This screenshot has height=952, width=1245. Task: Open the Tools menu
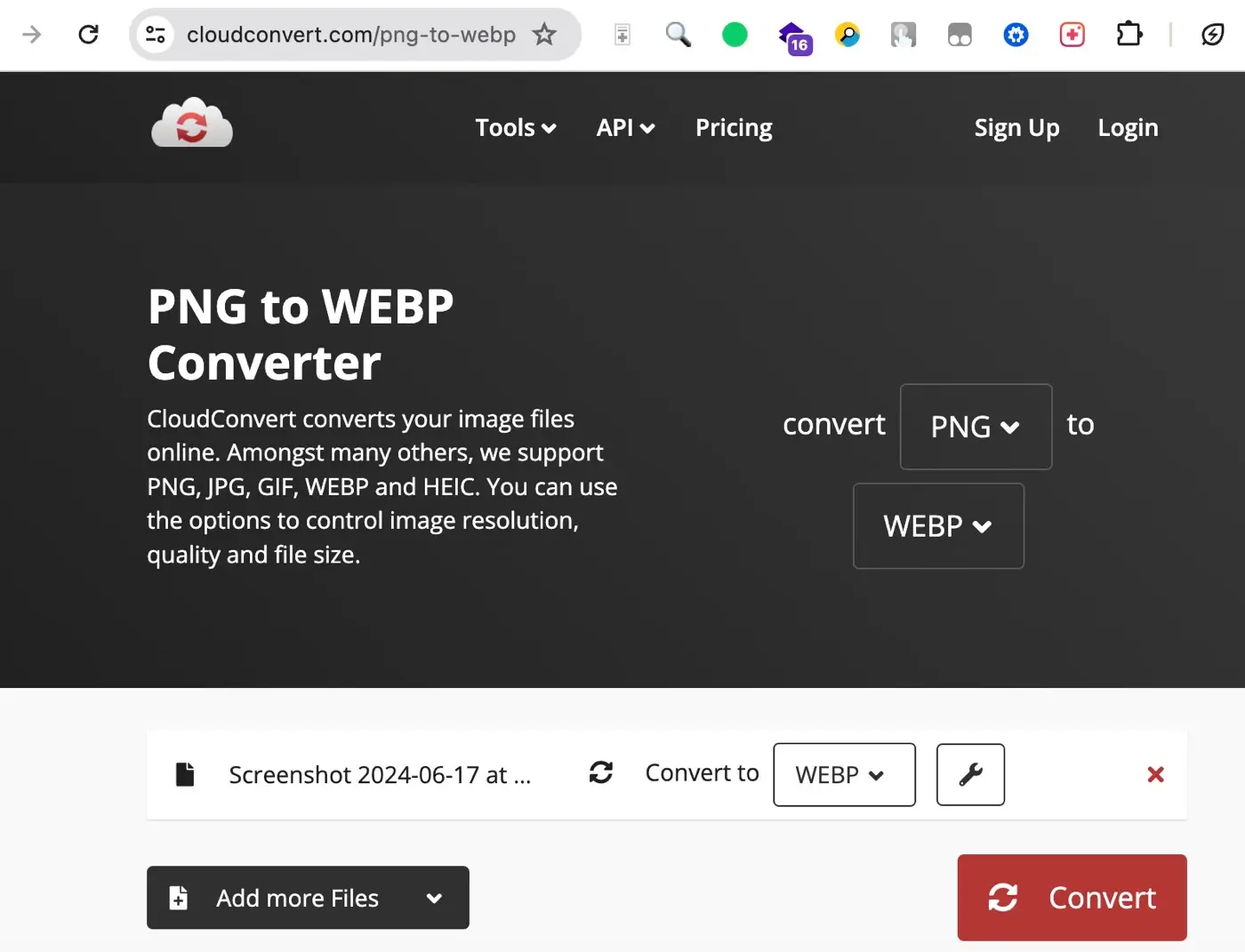[516, 127]
